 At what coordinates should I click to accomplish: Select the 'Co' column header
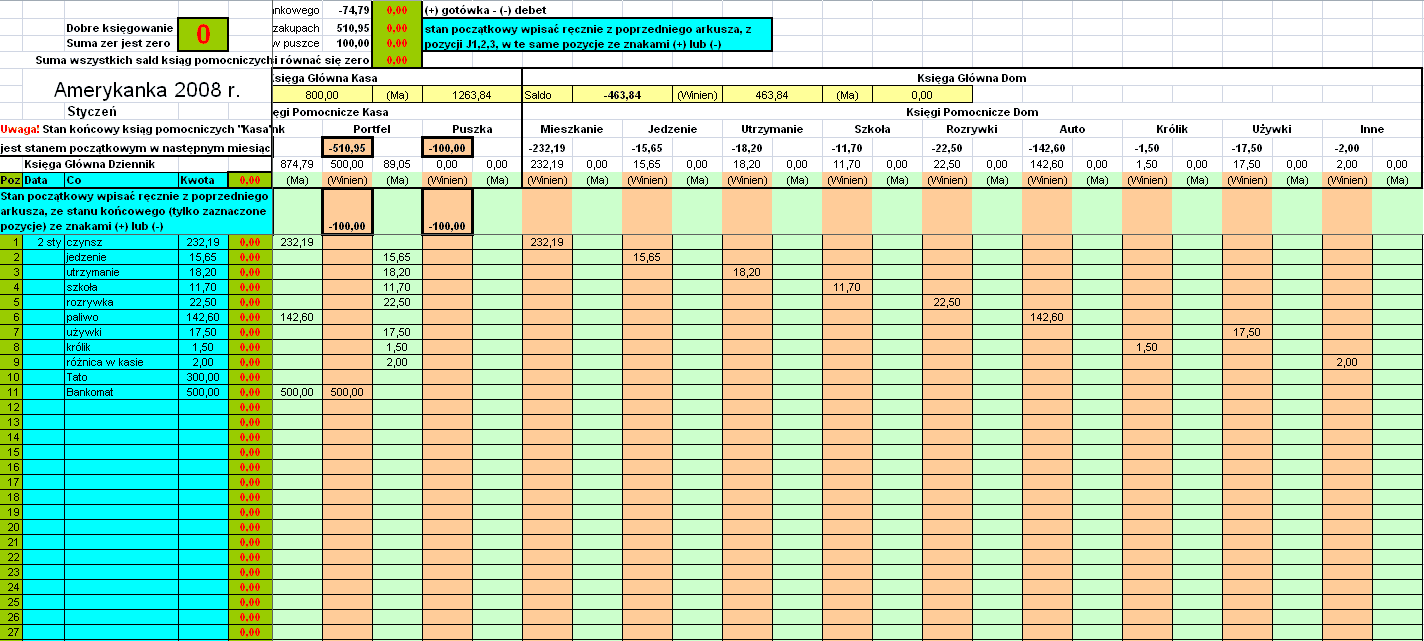(x=122, y=180)
